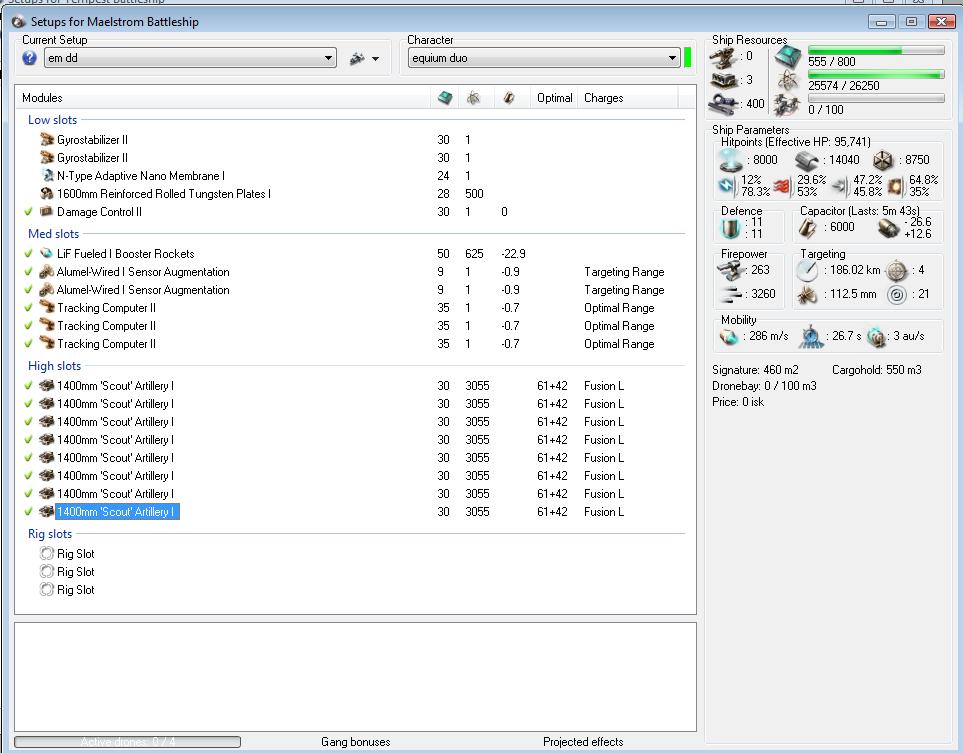The height and width of the screenshot is (753, 963).
Task: Click the thermal resistance icon beside 29.6%
Action: pyautogui.click(x=781, y=185)
